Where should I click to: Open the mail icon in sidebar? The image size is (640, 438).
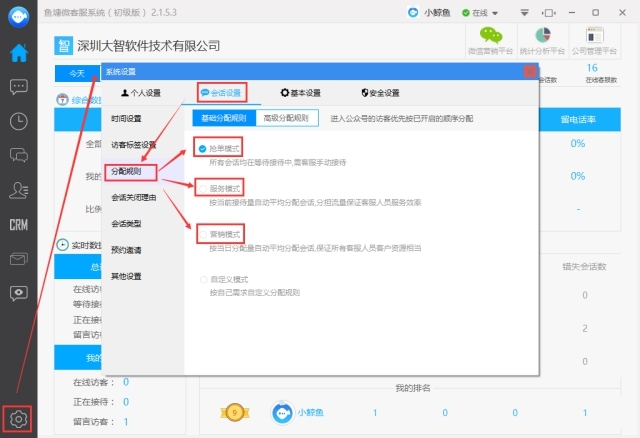click(x=19, y=259)
